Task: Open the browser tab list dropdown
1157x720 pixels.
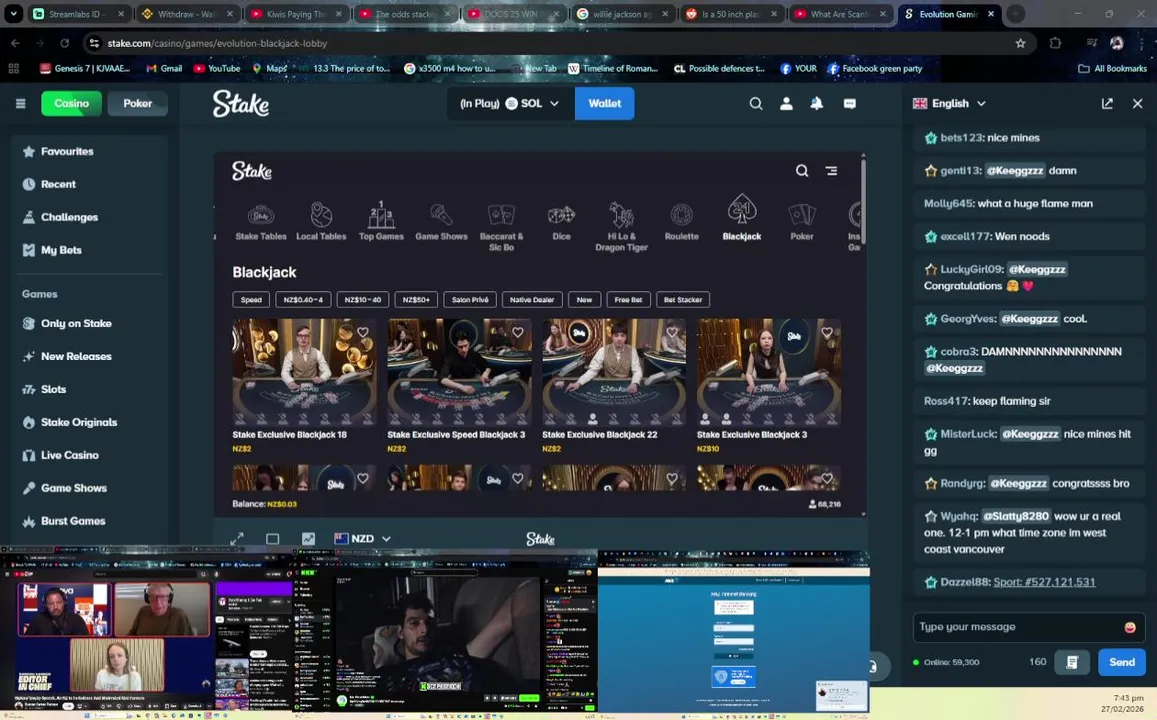Action: coord(13,13)
